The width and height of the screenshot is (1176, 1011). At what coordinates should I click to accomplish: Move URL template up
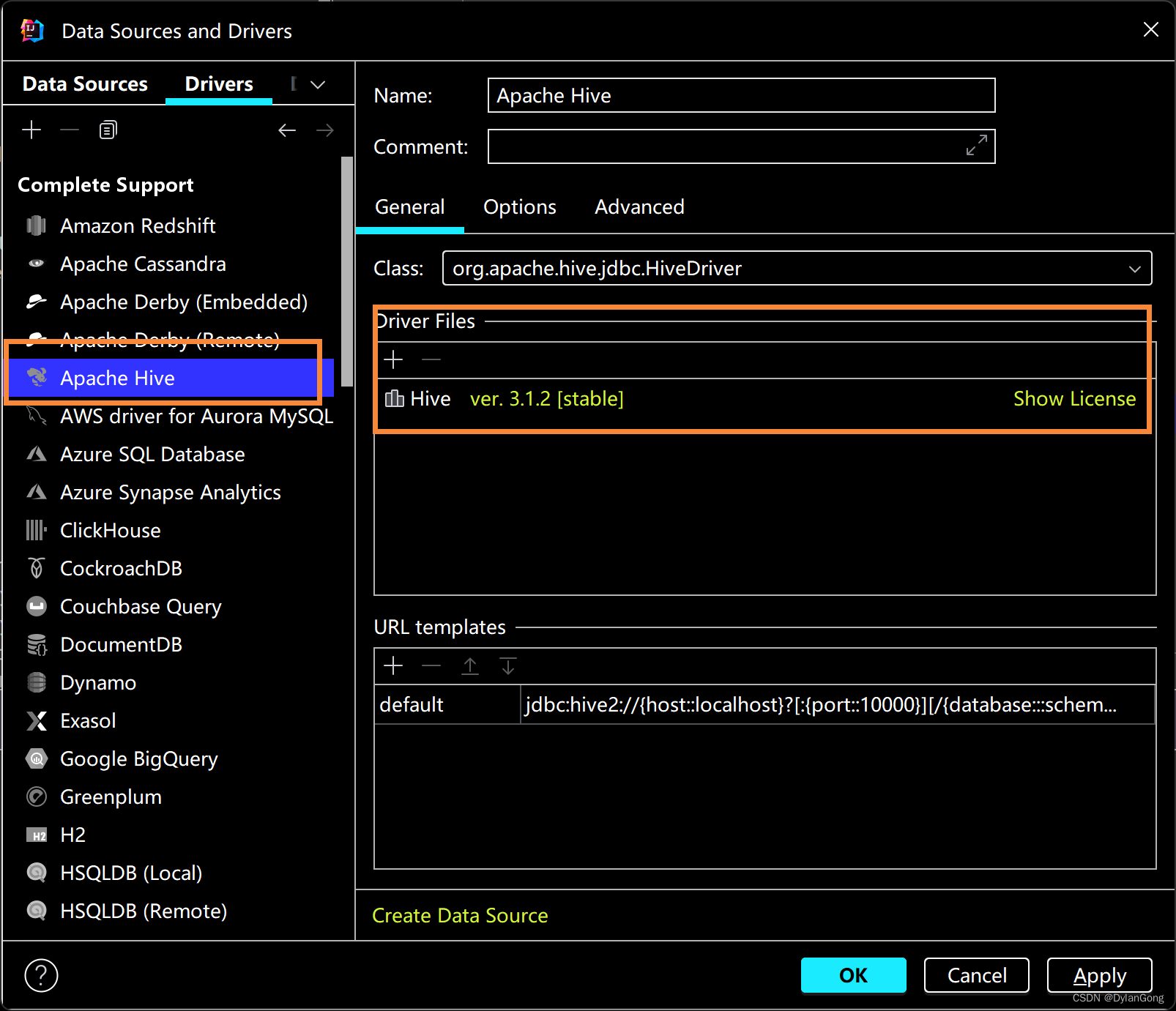(x=470, y=665)
